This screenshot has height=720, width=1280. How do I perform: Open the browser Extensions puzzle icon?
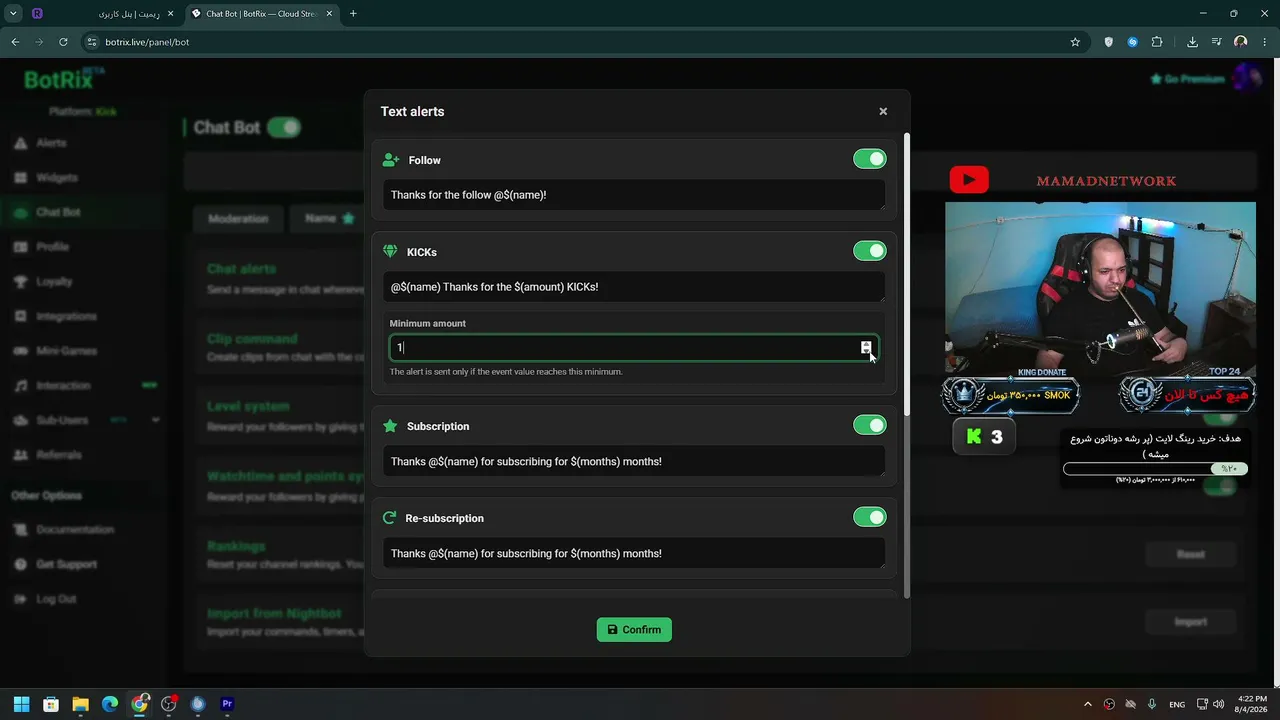[1157, 42]
